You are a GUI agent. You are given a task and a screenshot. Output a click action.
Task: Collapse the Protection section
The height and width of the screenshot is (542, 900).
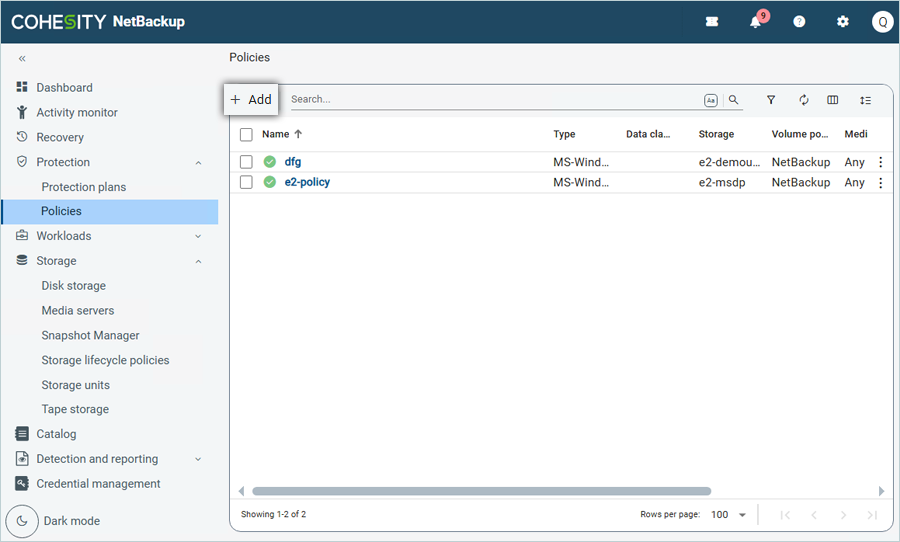(x=198, y=162)
